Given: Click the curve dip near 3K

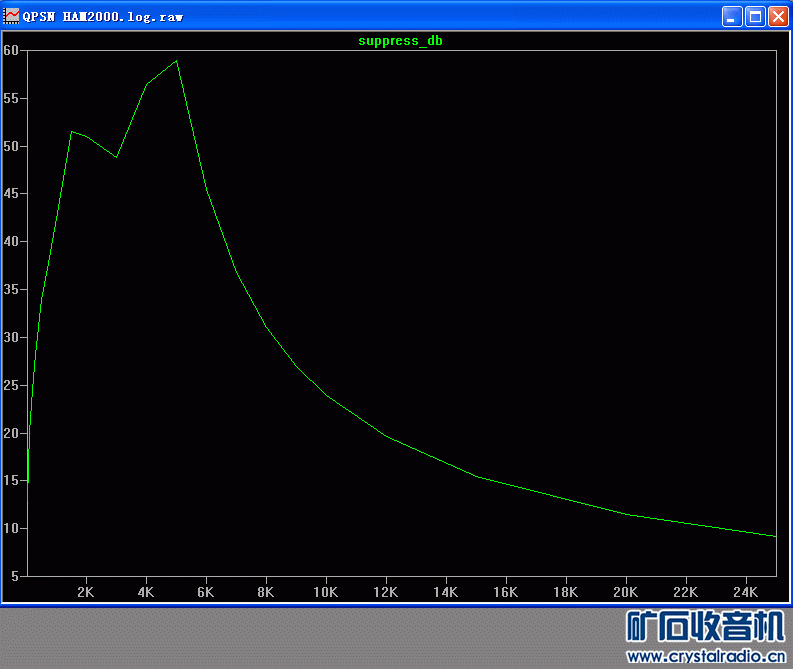Looking at the screenshot, I should click(116, 157).
